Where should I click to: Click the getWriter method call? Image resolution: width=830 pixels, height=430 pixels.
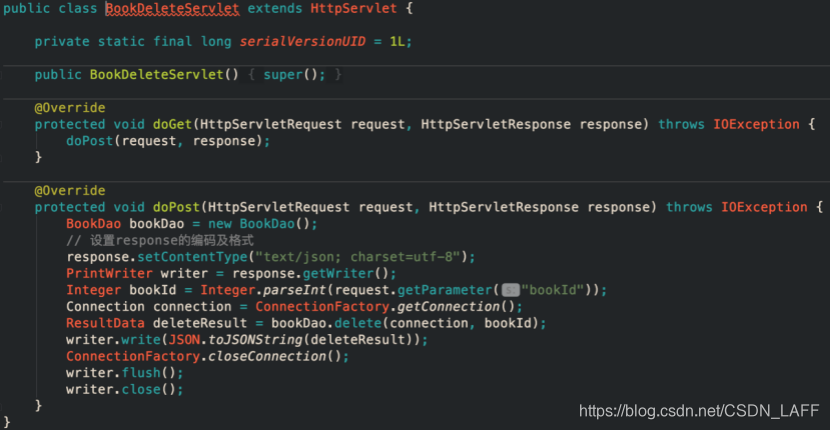[338, 274]
